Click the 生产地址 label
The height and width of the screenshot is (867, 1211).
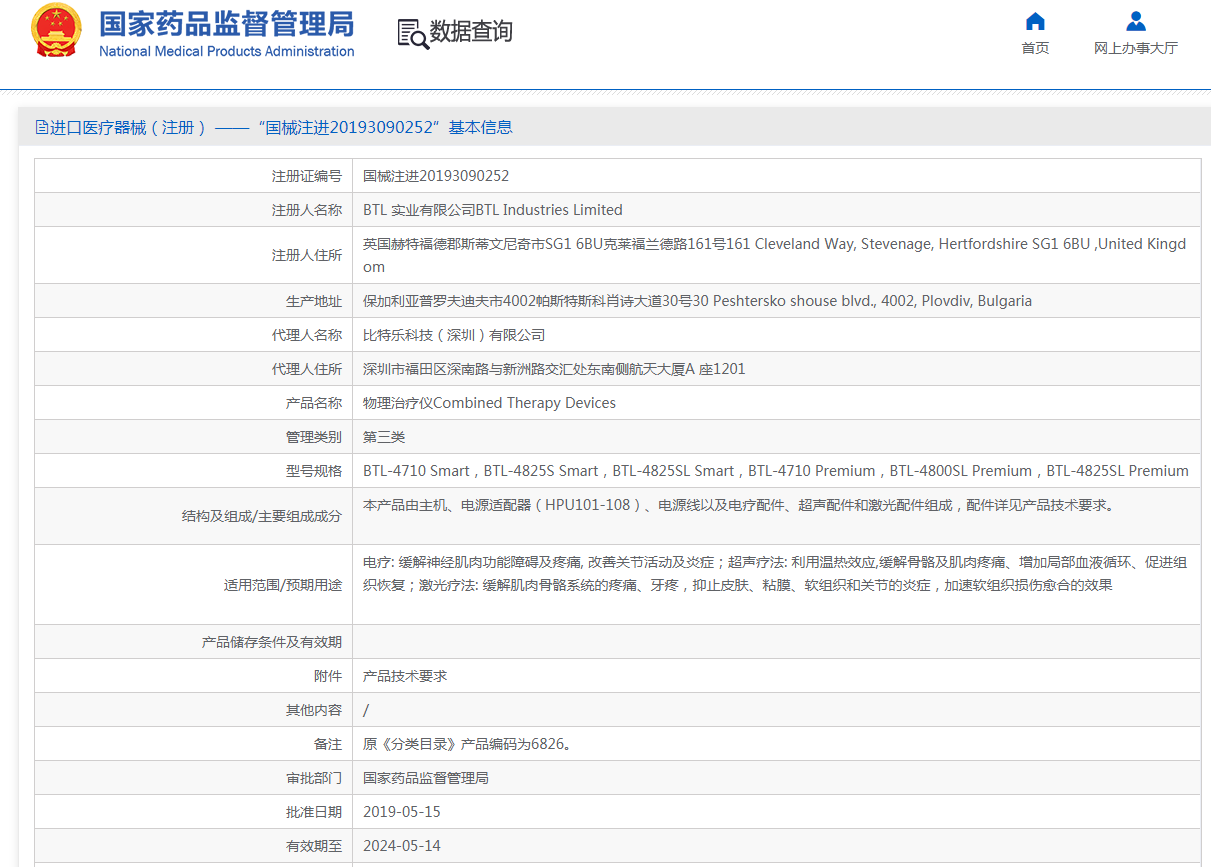pyautogui.click(x=314, y=301)
